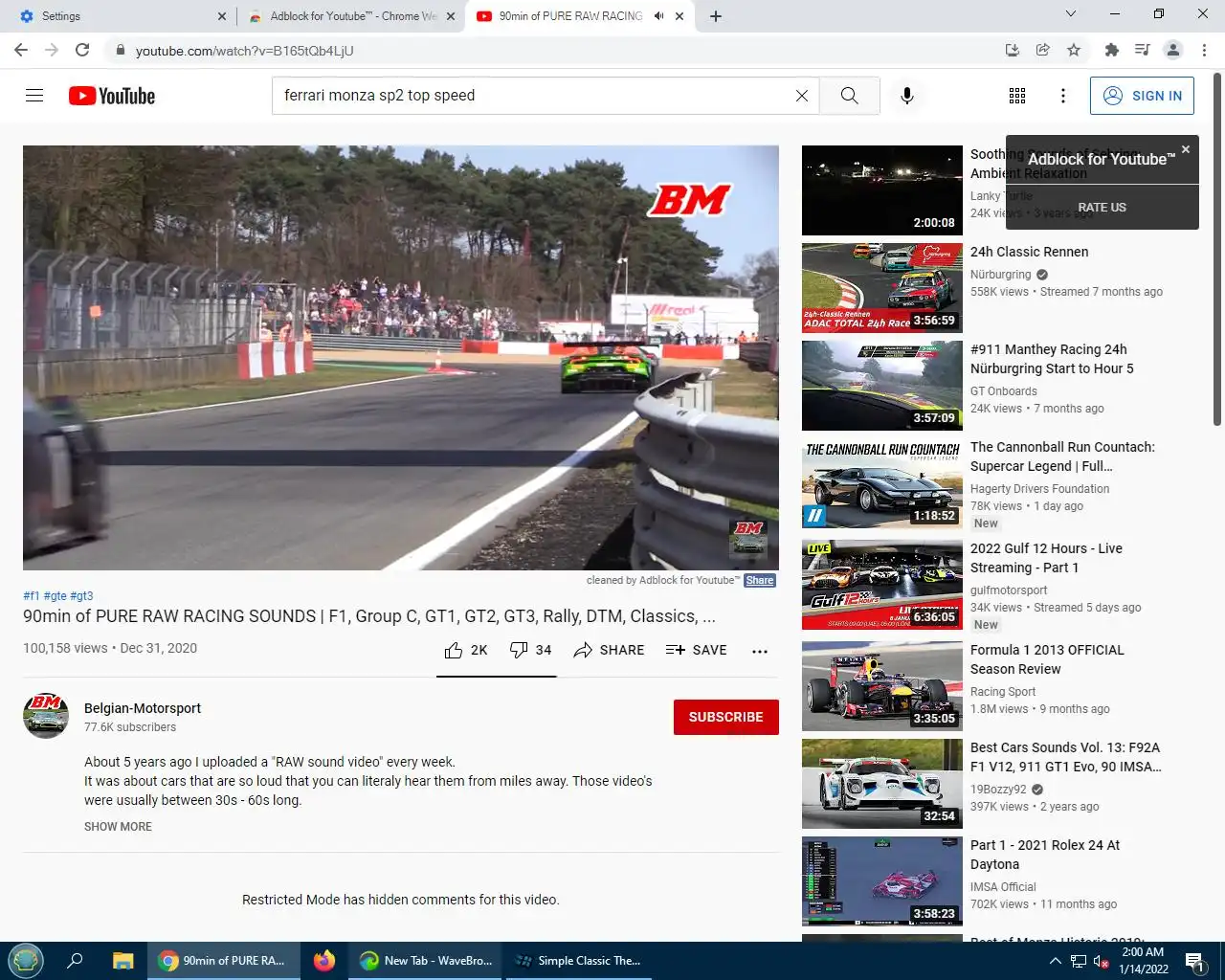Screen dimensions: 1225x980
Task: Open the Chrome media control icon
Action: 1142,50
